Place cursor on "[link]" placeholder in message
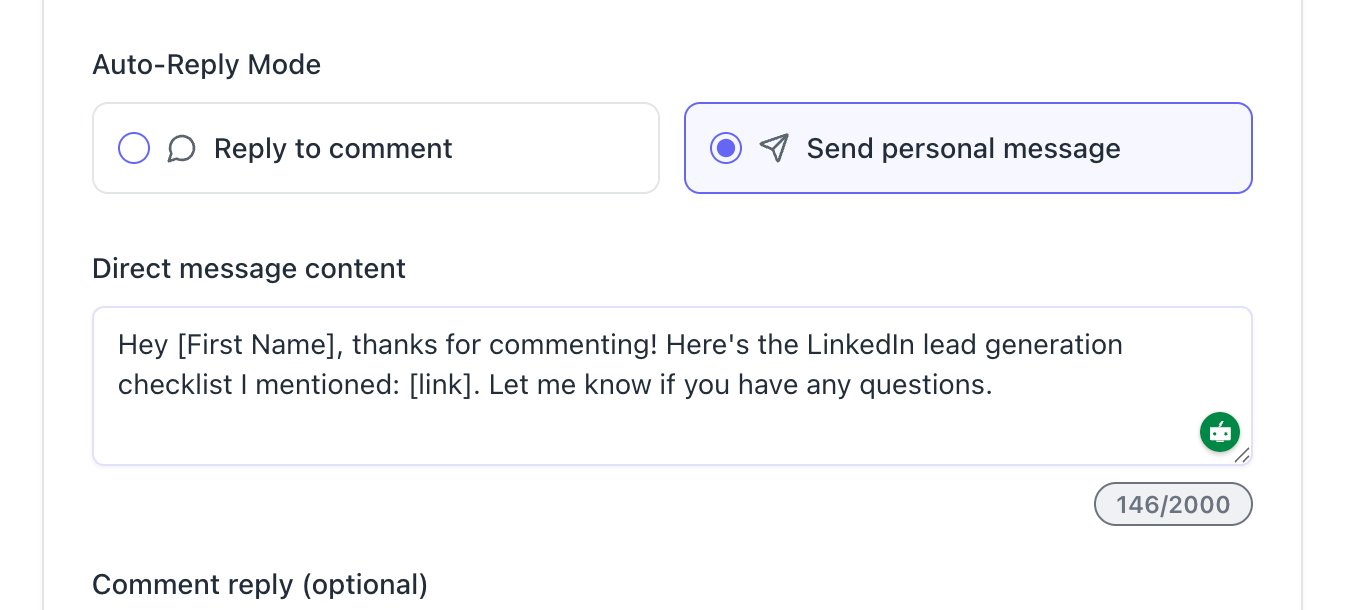Image resolution: width=1362 pixels, height=610 pixels. (440, 385)
